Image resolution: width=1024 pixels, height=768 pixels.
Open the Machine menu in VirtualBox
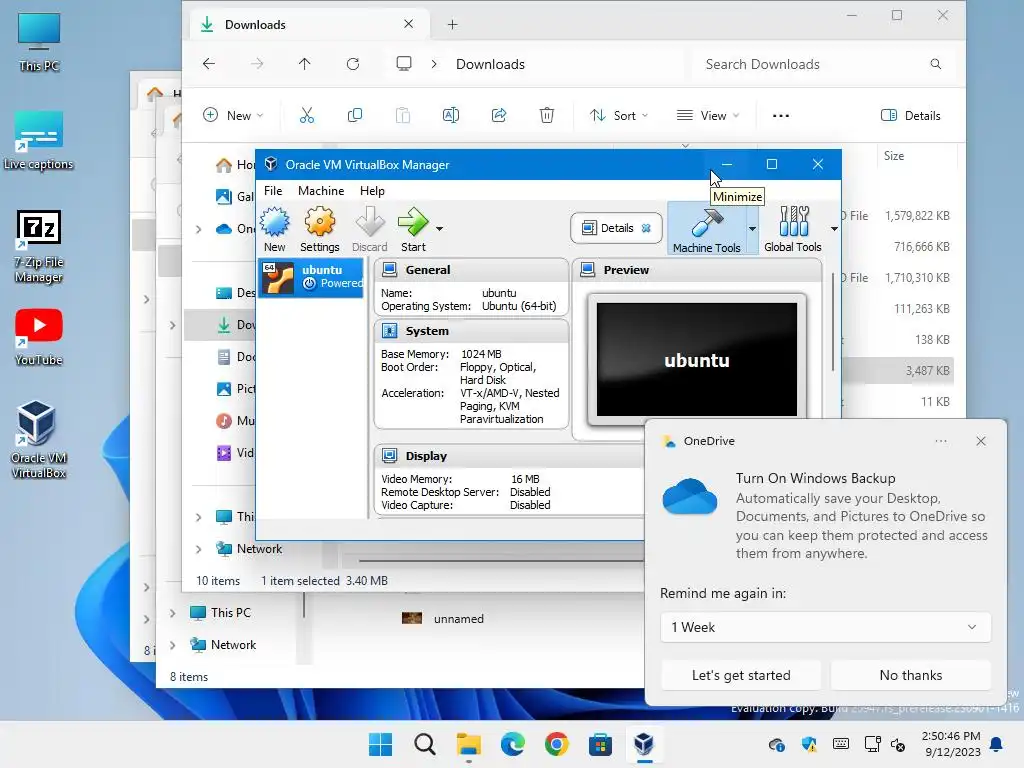[321, 191]
